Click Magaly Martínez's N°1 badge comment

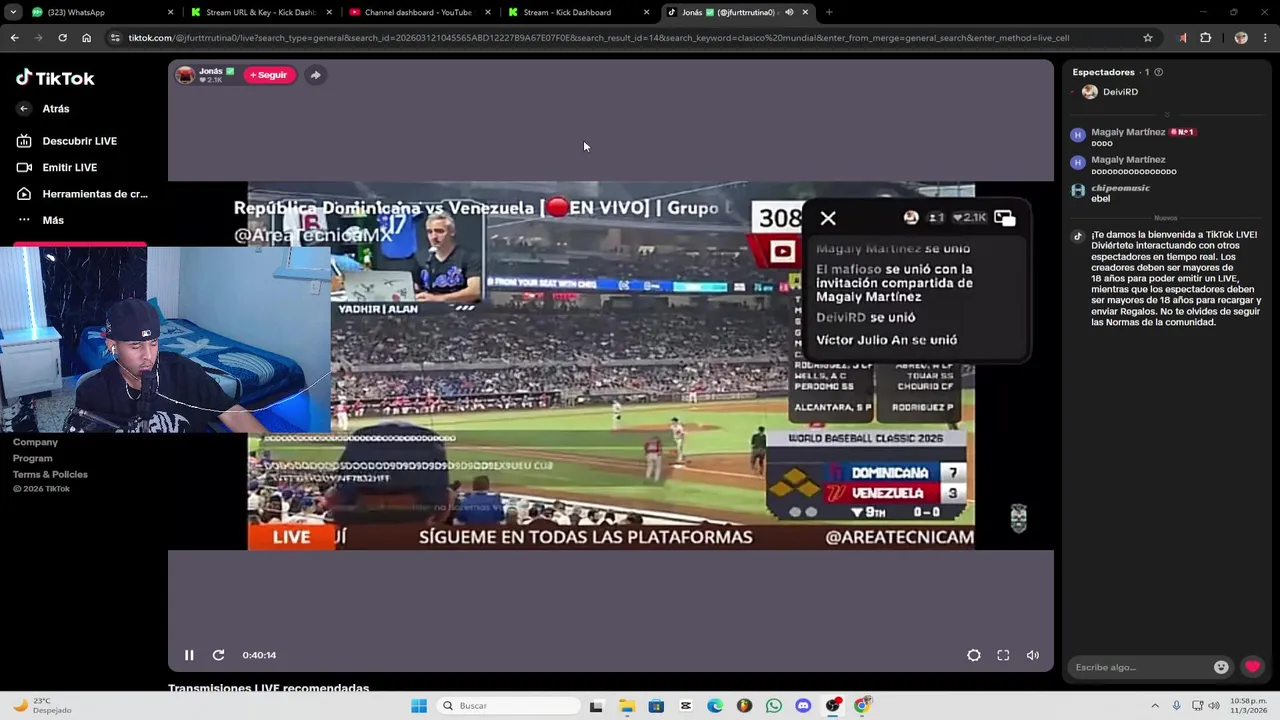[1184, 132]
